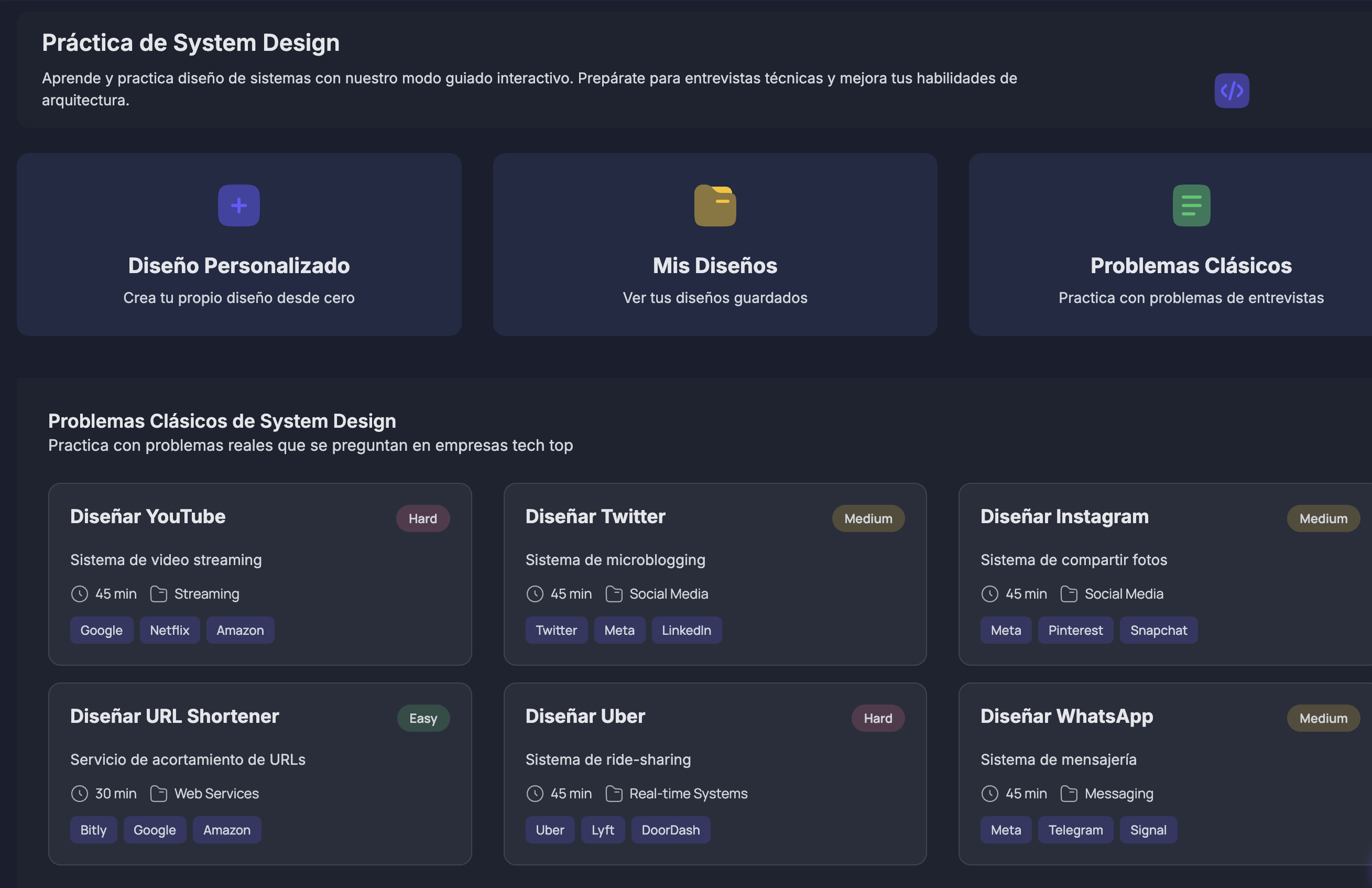Click the green list icon on Problemas Clásicos
This screenshot has height=888, width=1372.
(x=1191, y=205)
